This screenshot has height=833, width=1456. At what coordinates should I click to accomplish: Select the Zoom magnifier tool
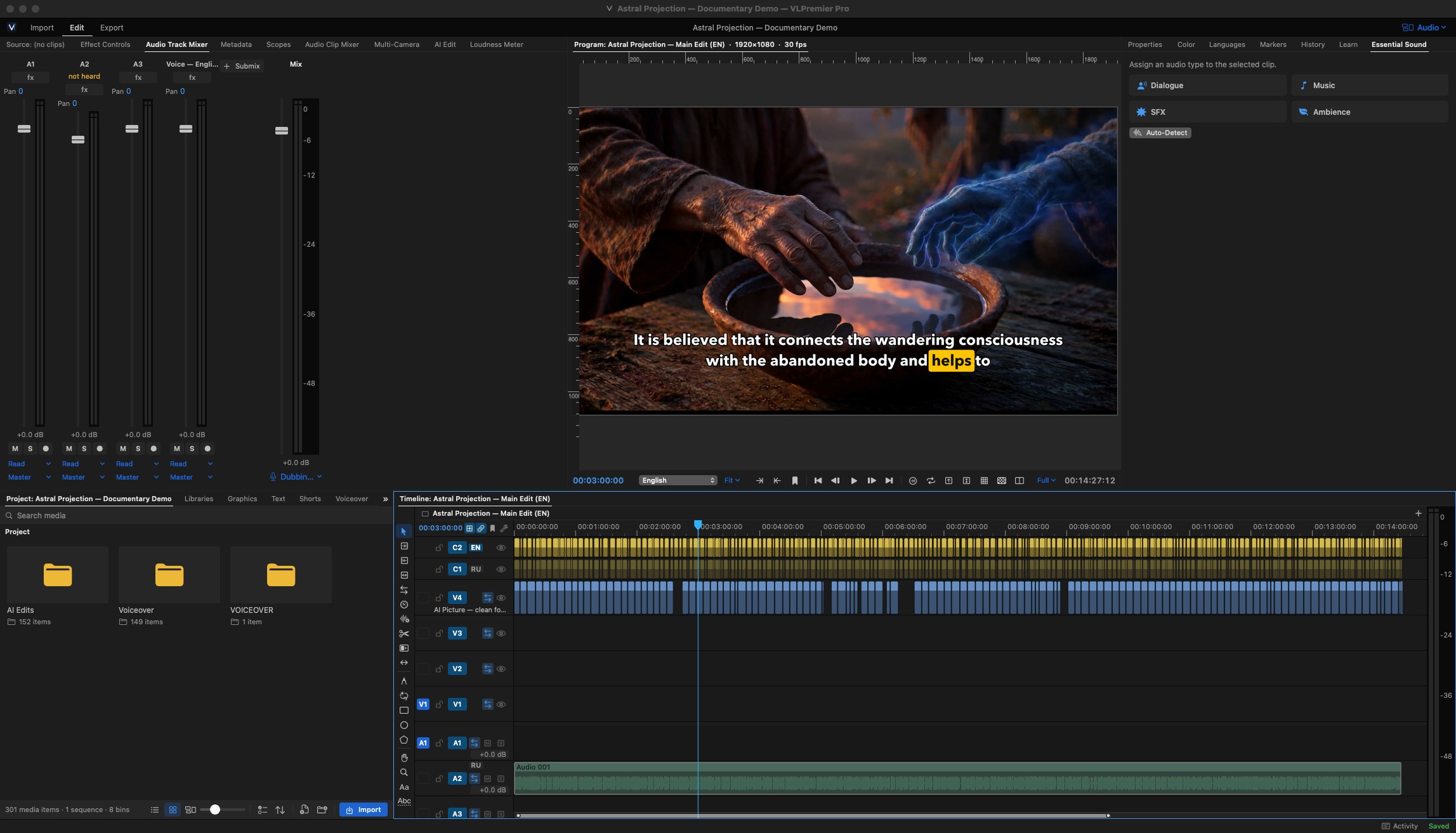403,772
